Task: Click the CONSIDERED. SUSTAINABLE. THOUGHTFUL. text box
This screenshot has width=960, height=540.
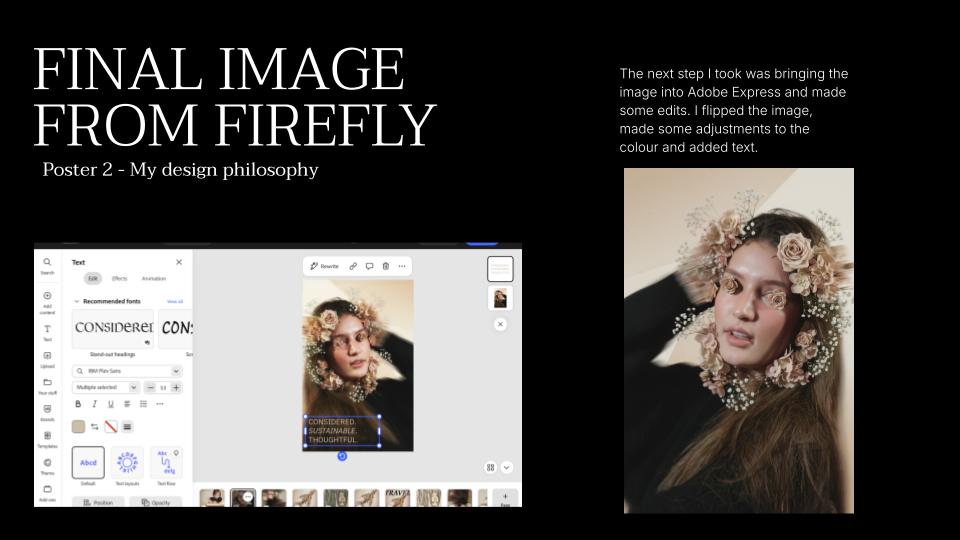Action: pos(342,431)
